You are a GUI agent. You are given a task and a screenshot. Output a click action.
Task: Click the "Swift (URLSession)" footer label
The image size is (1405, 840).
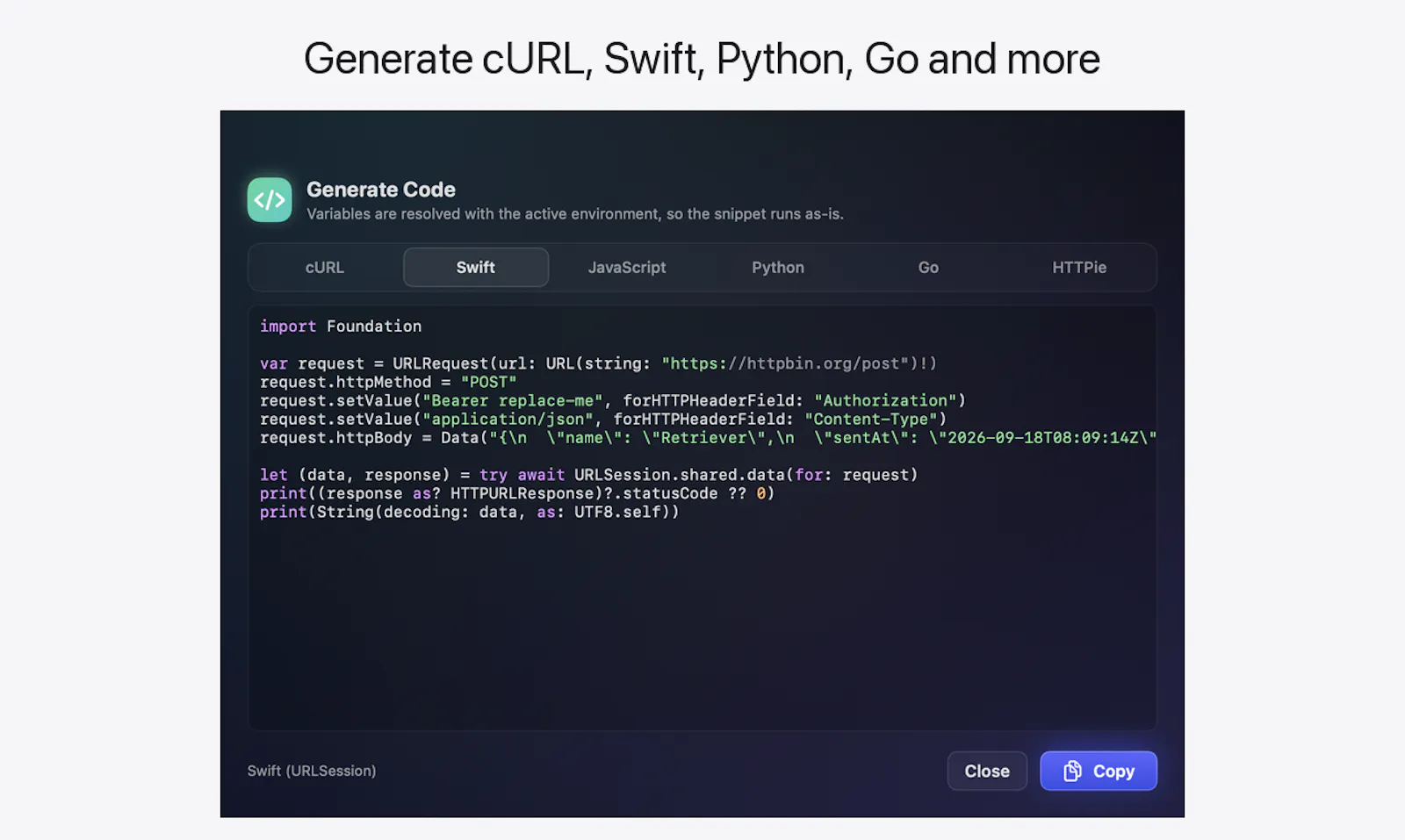[x=312, y=771]
